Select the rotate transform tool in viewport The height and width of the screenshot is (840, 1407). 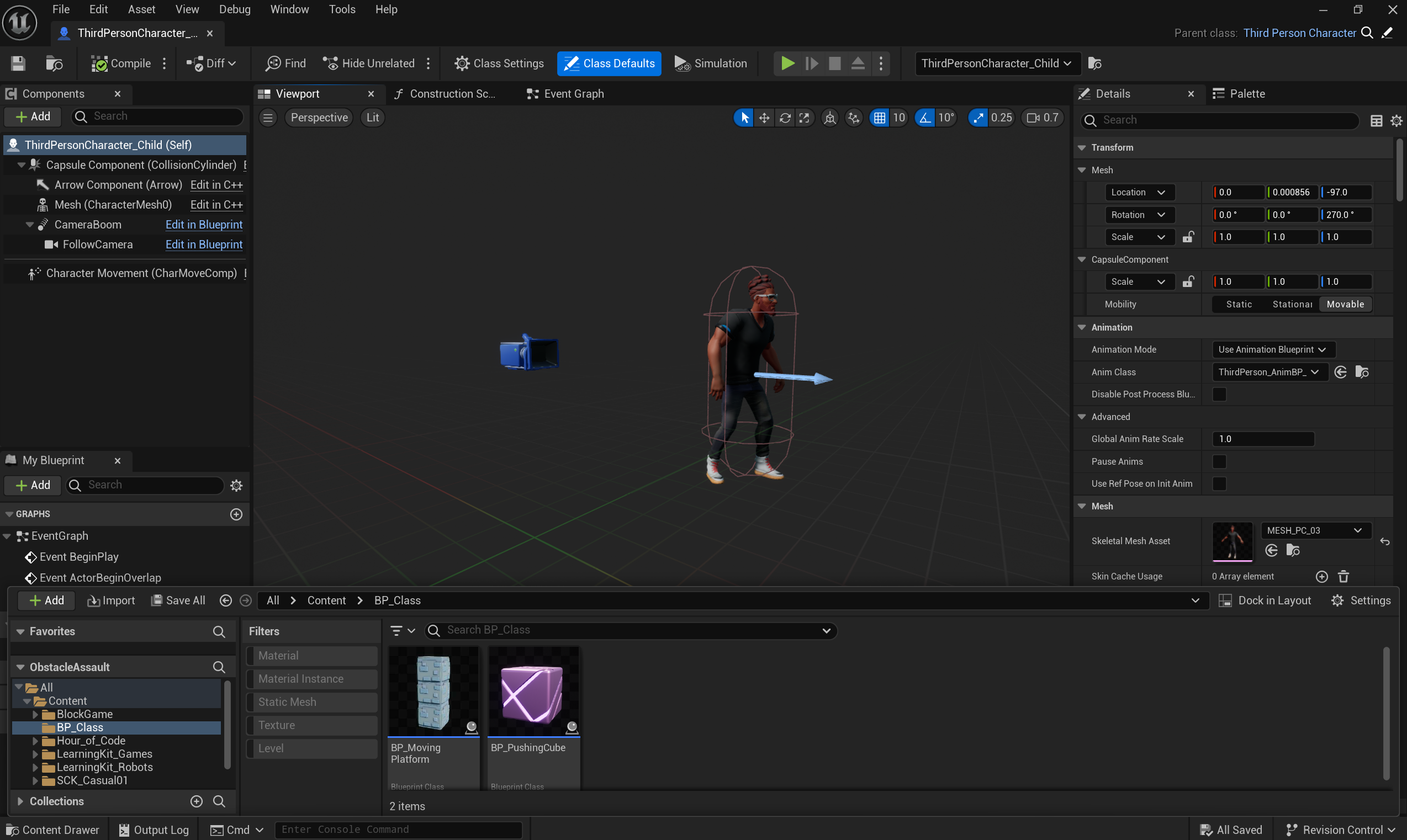tap(785, 118)
